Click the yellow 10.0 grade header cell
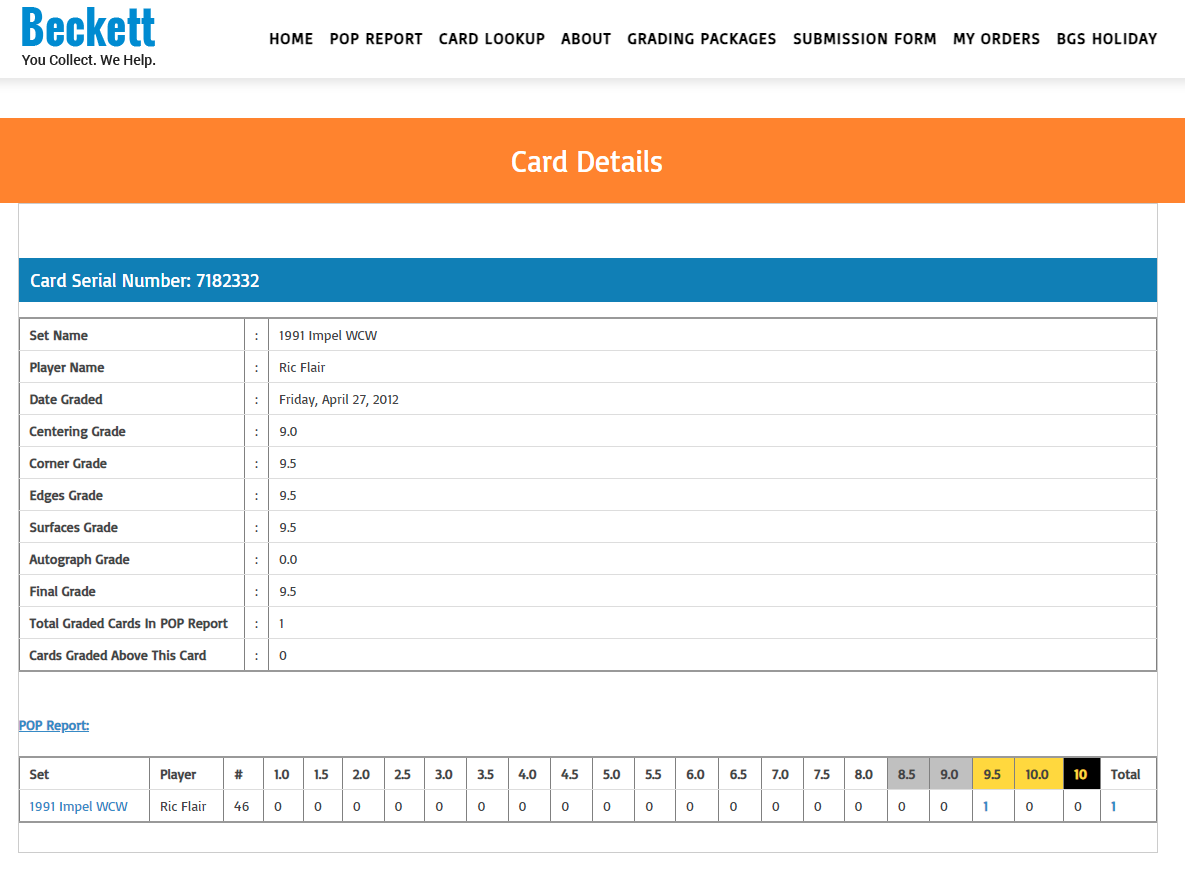Image resolution: width=1185 pixels, height=873 pixels. (x=1038, y=774)
